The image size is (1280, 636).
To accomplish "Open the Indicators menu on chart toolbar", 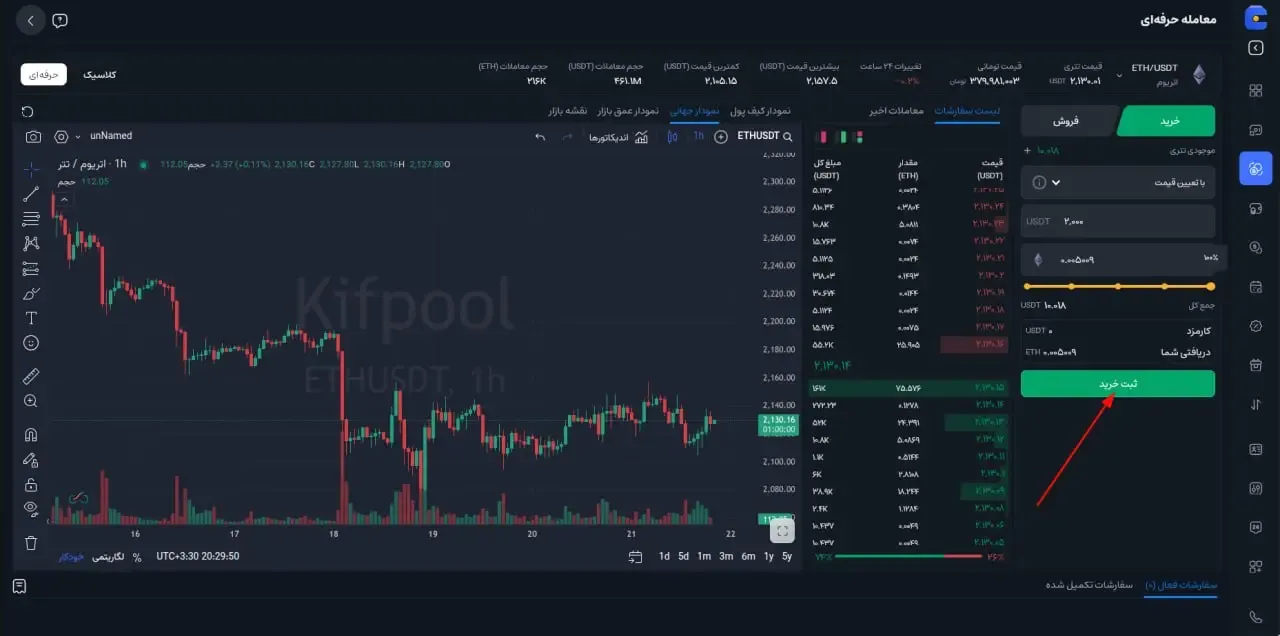I will (618, 137).
